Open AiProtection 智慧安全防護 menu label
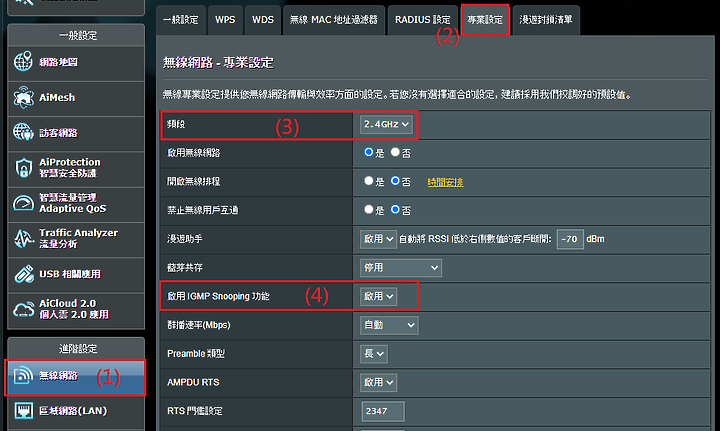Viewport: 720px width, 431px height. [69, 168]
